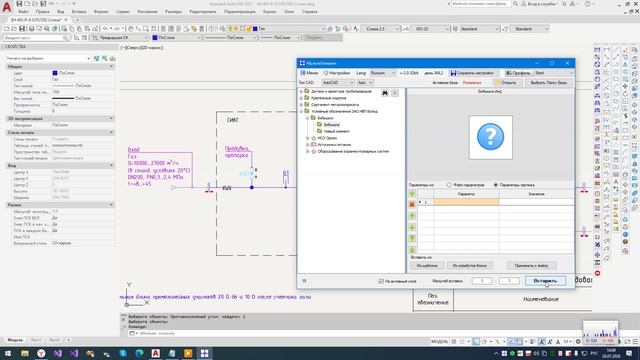Open the 'nothing selected' dropdown in Properties
Image resolution: width=640 pixels, height=360 pixels.
(x=48, y=59)
